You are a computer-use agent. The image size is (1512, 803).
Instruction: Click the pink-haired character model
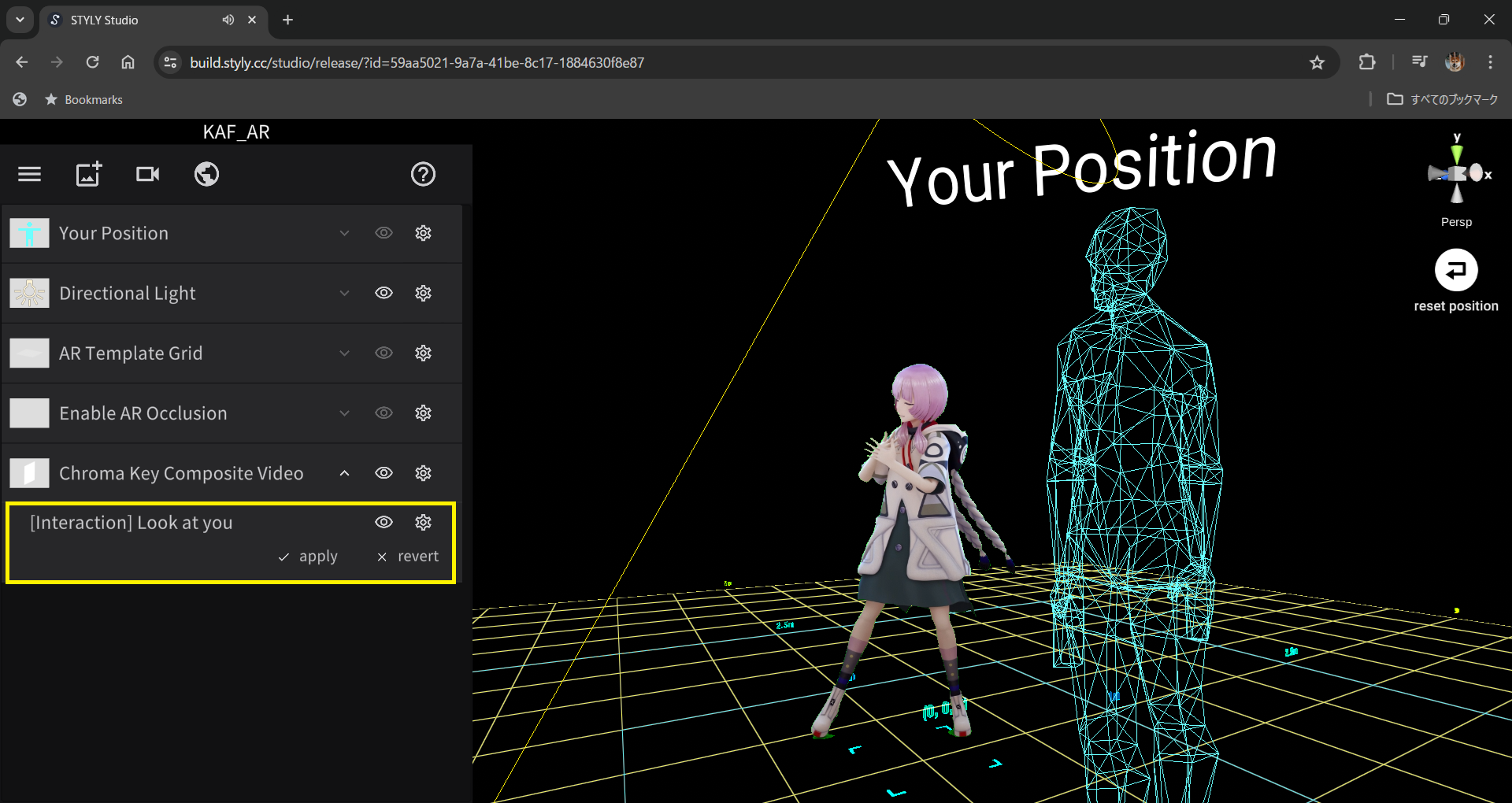tap(913, 551)
